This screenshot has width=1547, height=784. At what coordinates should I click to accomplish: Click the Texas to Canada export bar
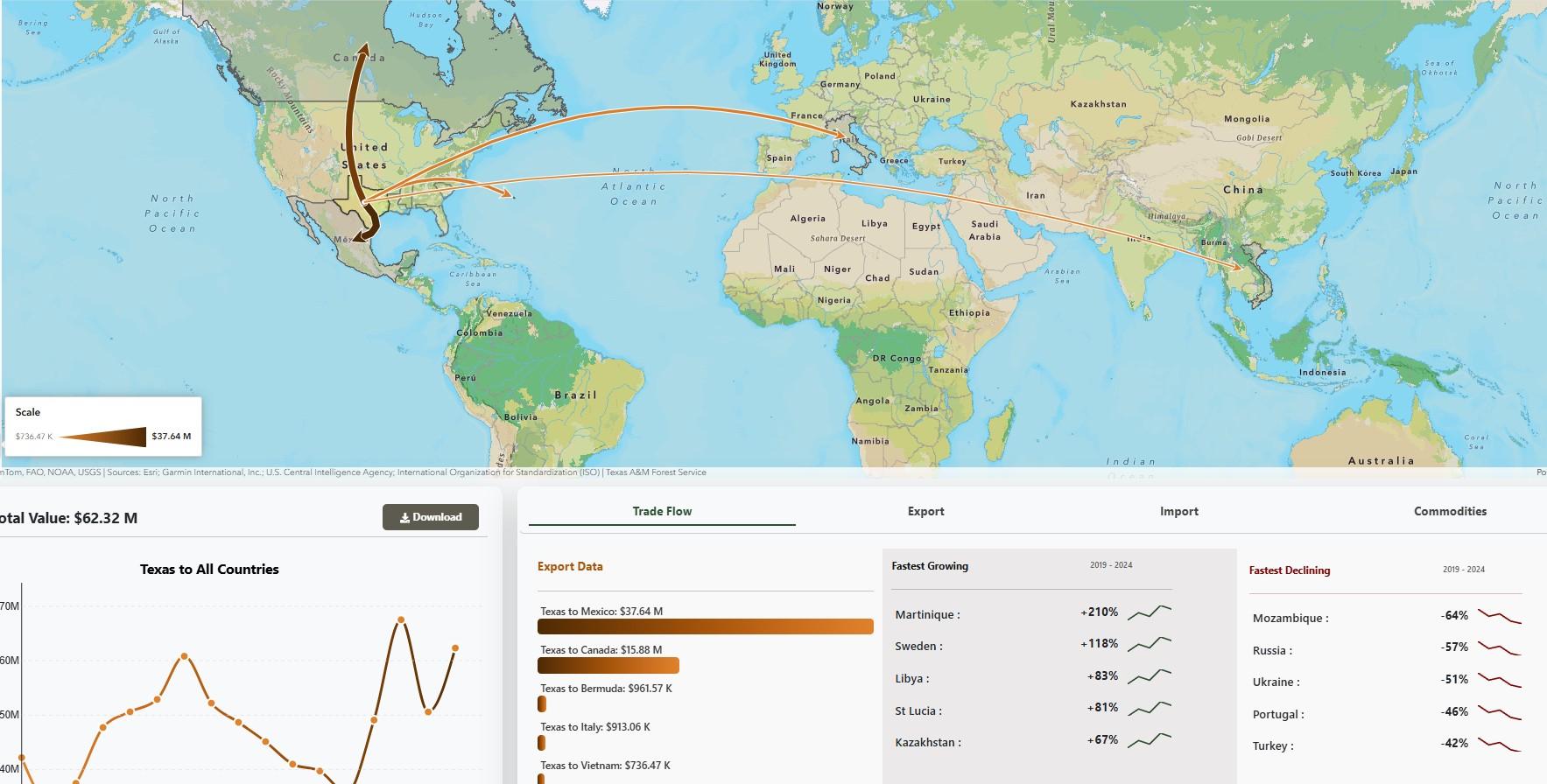coord(608,665)
